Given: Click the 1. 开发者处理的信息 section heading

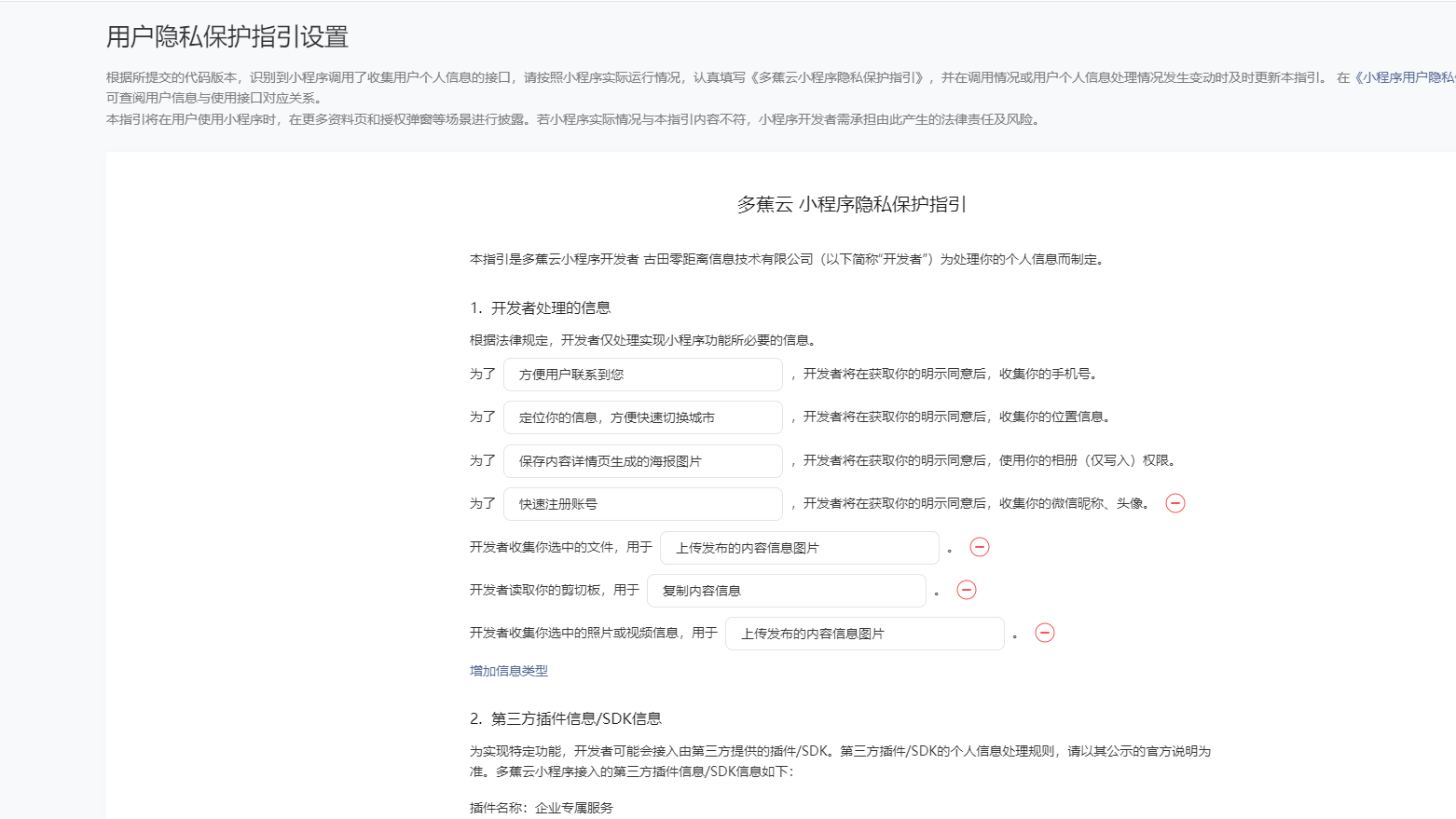Looking at the screenshot, I should (541, 308).
